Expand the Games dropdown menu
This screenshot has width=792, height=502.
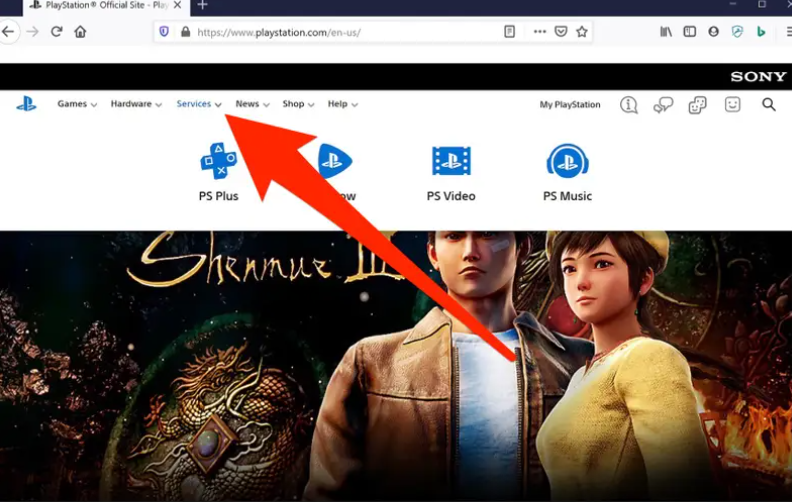tap(77, 104)
